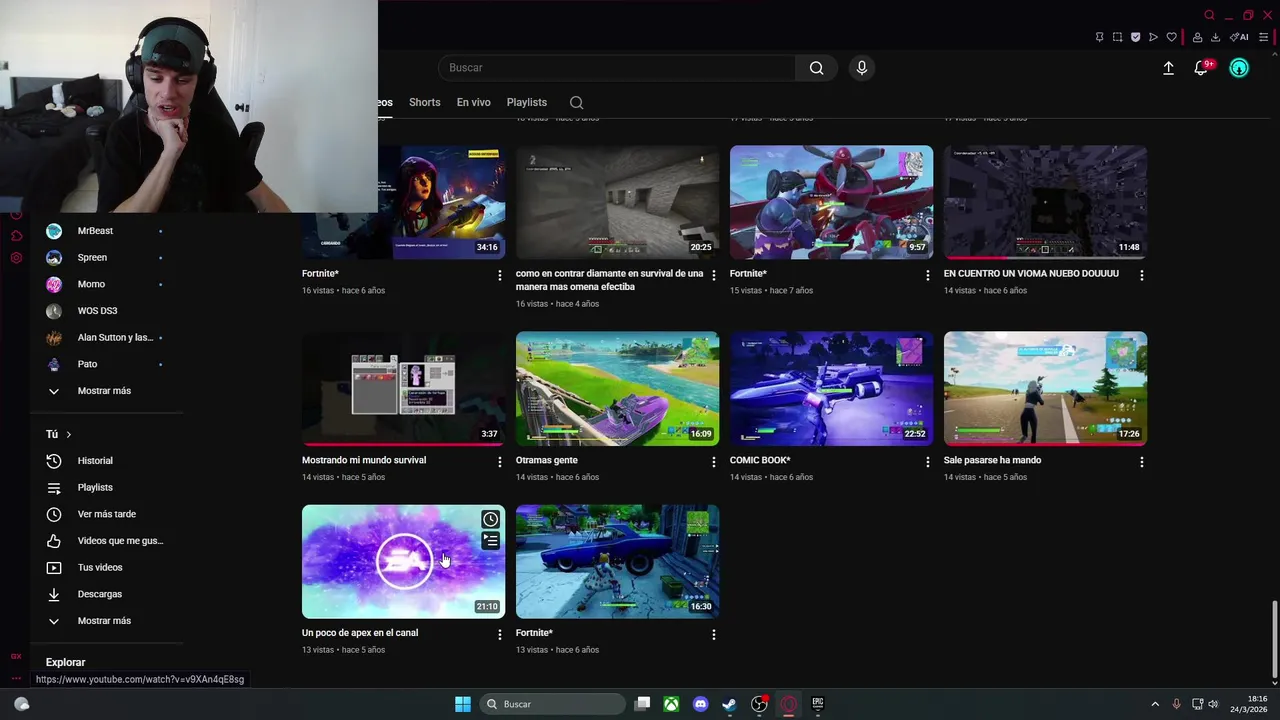This screenshot has width=1280, height=720.
Task: Open the Un poco de apex thumbnail
Action: point(403,561)
